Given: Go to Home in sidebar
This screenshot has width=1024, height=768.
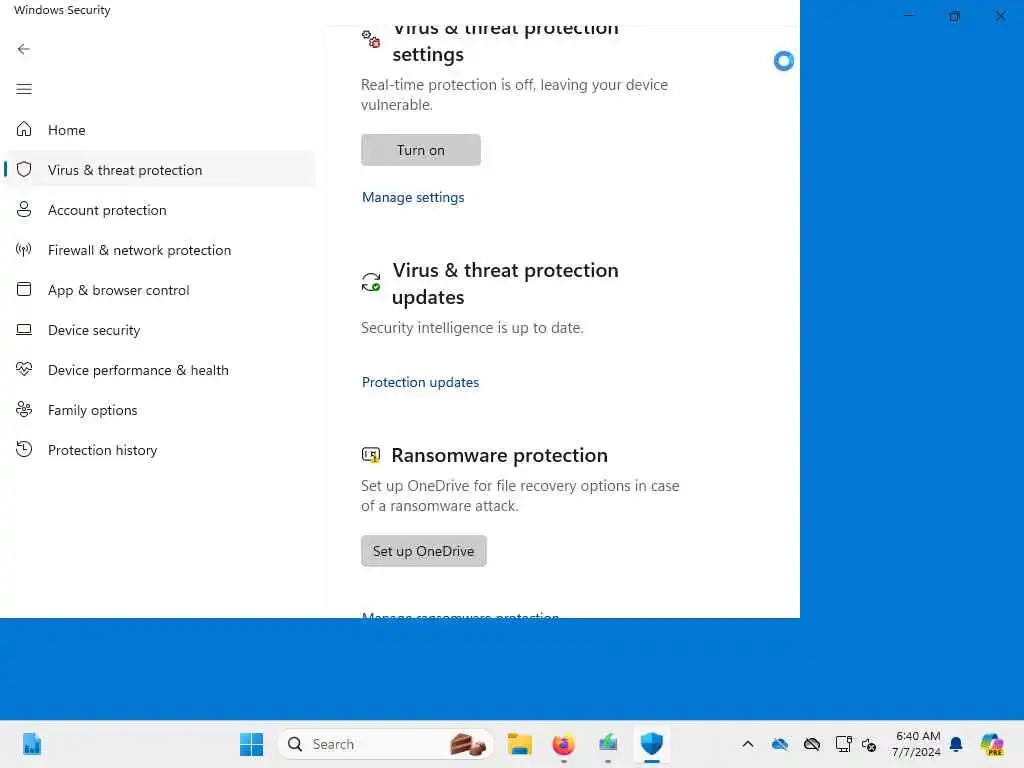Looking at the screenshot, I should pos(160,130).
